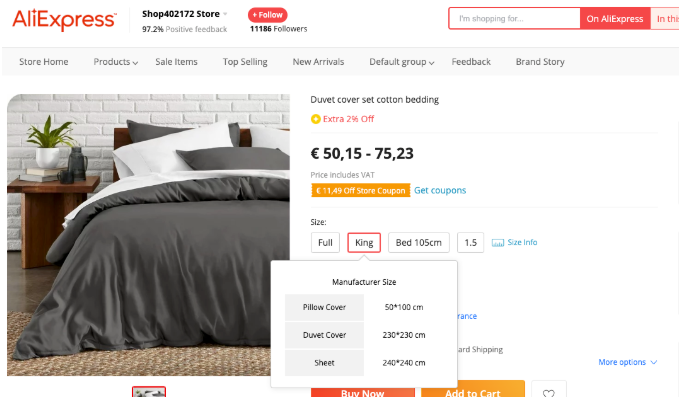Select the King size option
This screenshot has height=401, width=682.
click(364, 243)
